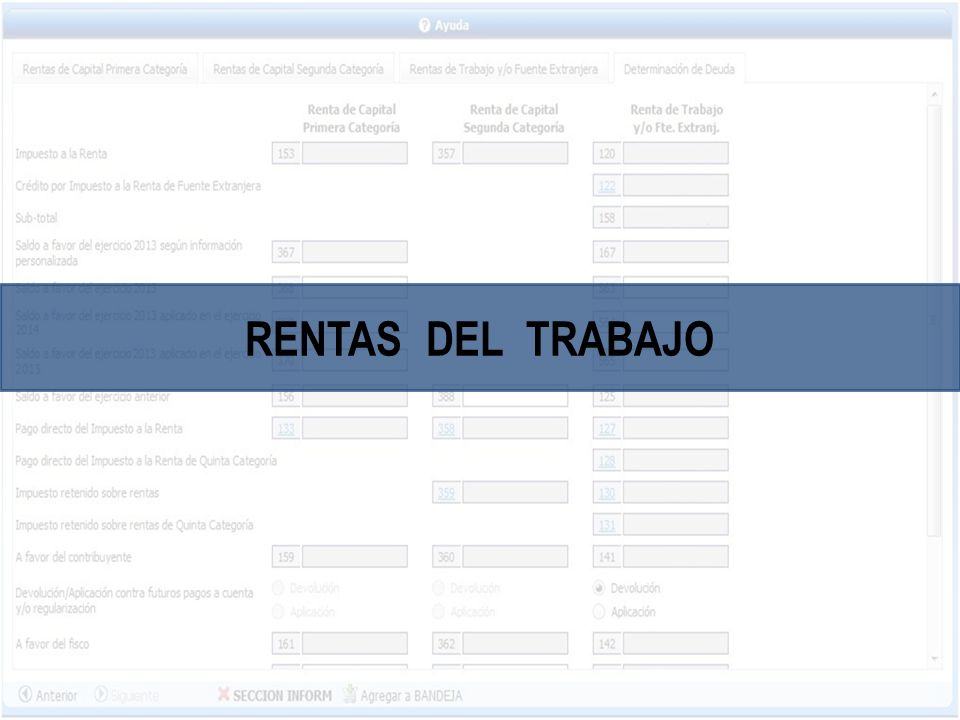This screenshot has width=960, height=720.
Task: Open casilla 130 link for Impuesto retenido
Action: point(607,493)
